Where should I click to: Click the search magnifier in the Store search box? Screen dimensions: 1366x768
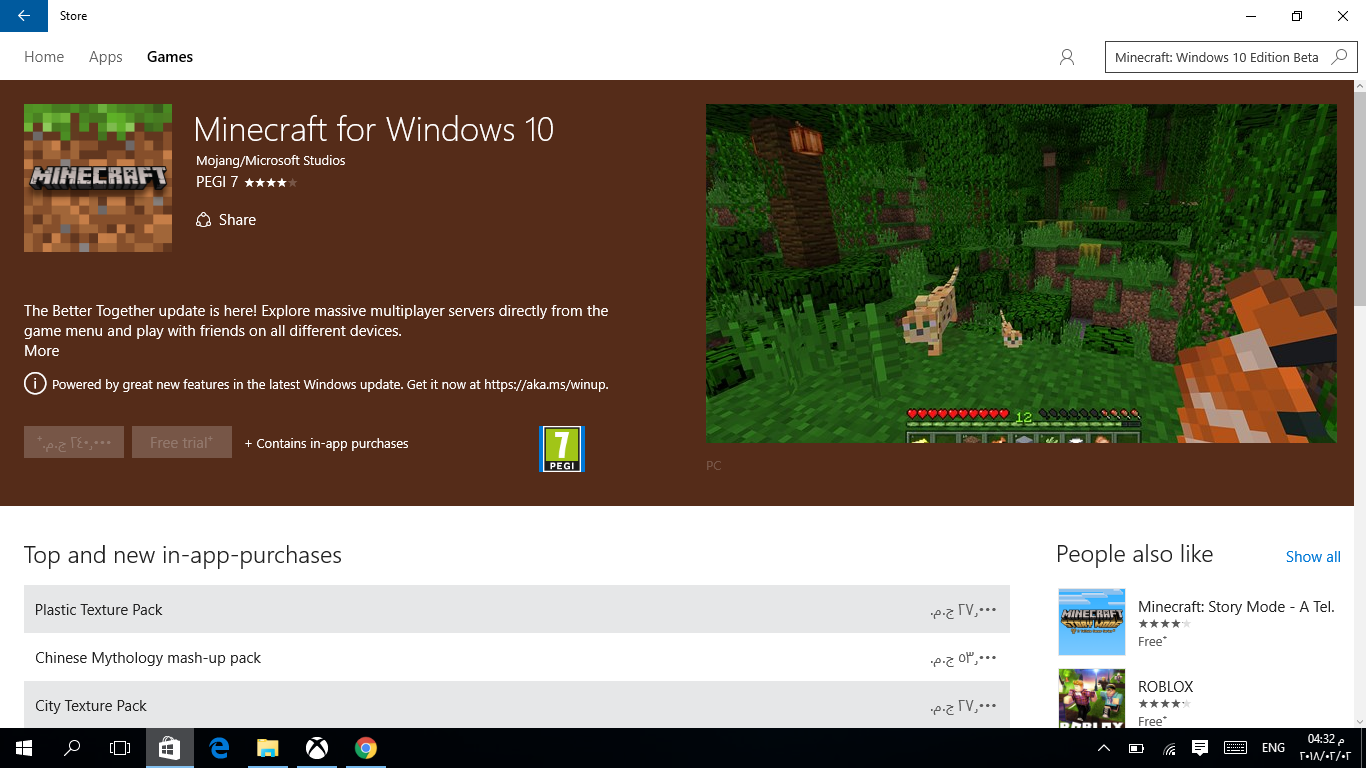tap(1340, 57)
